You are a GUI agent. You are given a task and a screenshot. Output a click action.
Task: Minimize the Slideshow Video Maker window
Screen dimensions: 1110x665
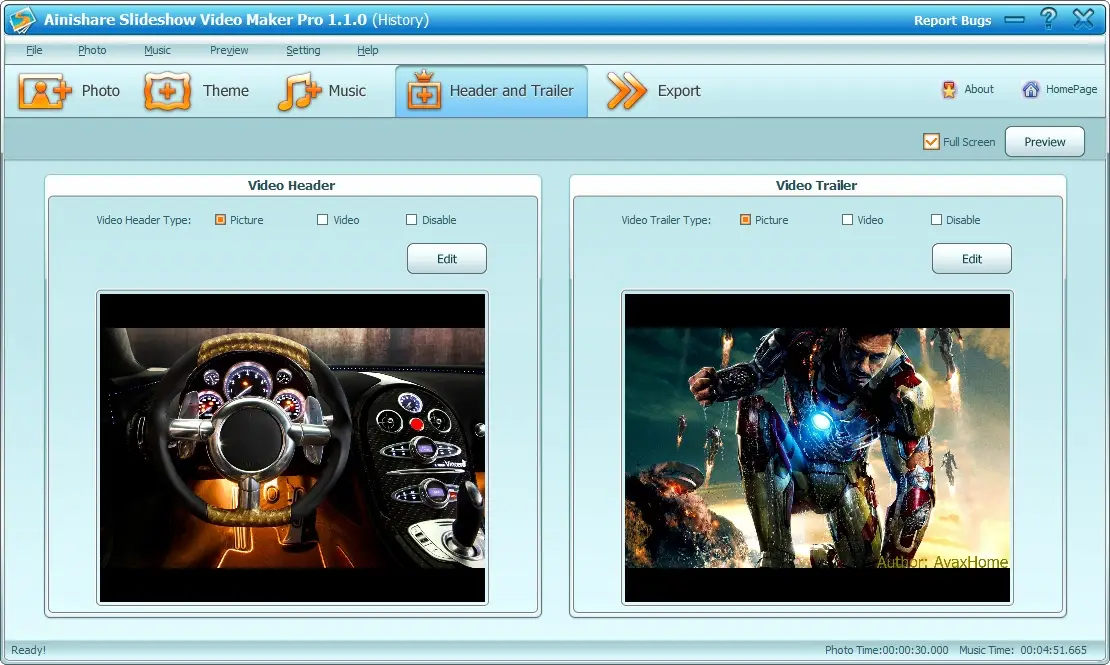[x=1014, y=20]
